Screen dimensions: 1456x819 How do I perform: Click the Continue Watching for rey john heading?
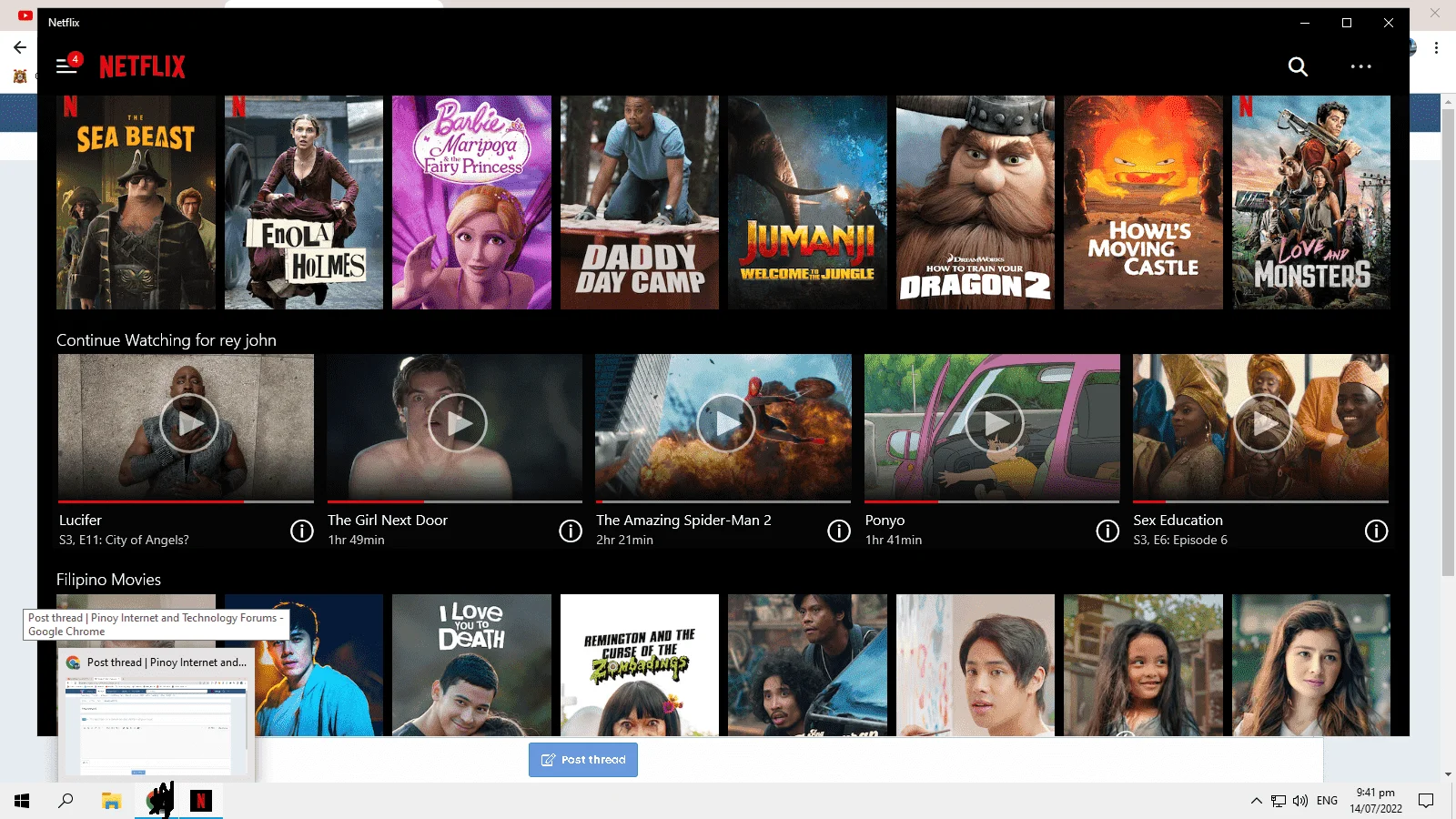(x=167, y=340)
